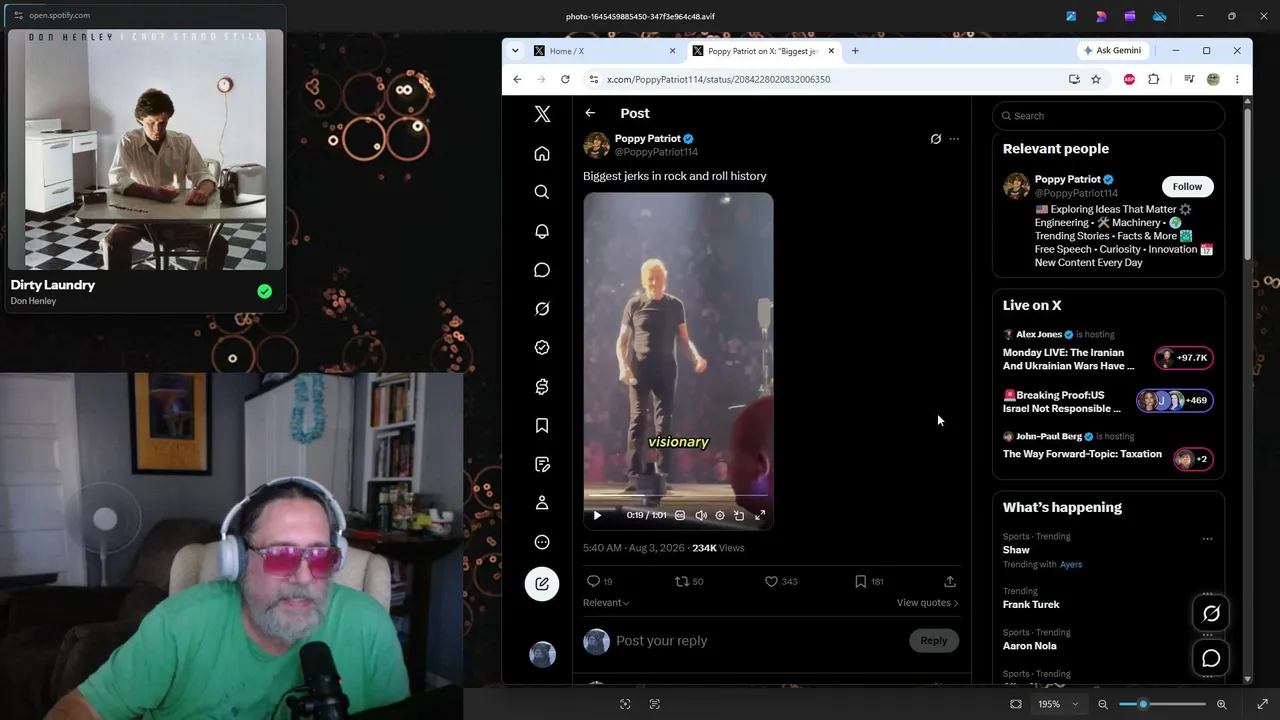Repost the Poppy Patriot post
This screenshot has width=1280, height=720.
click(x=689, y=581)
